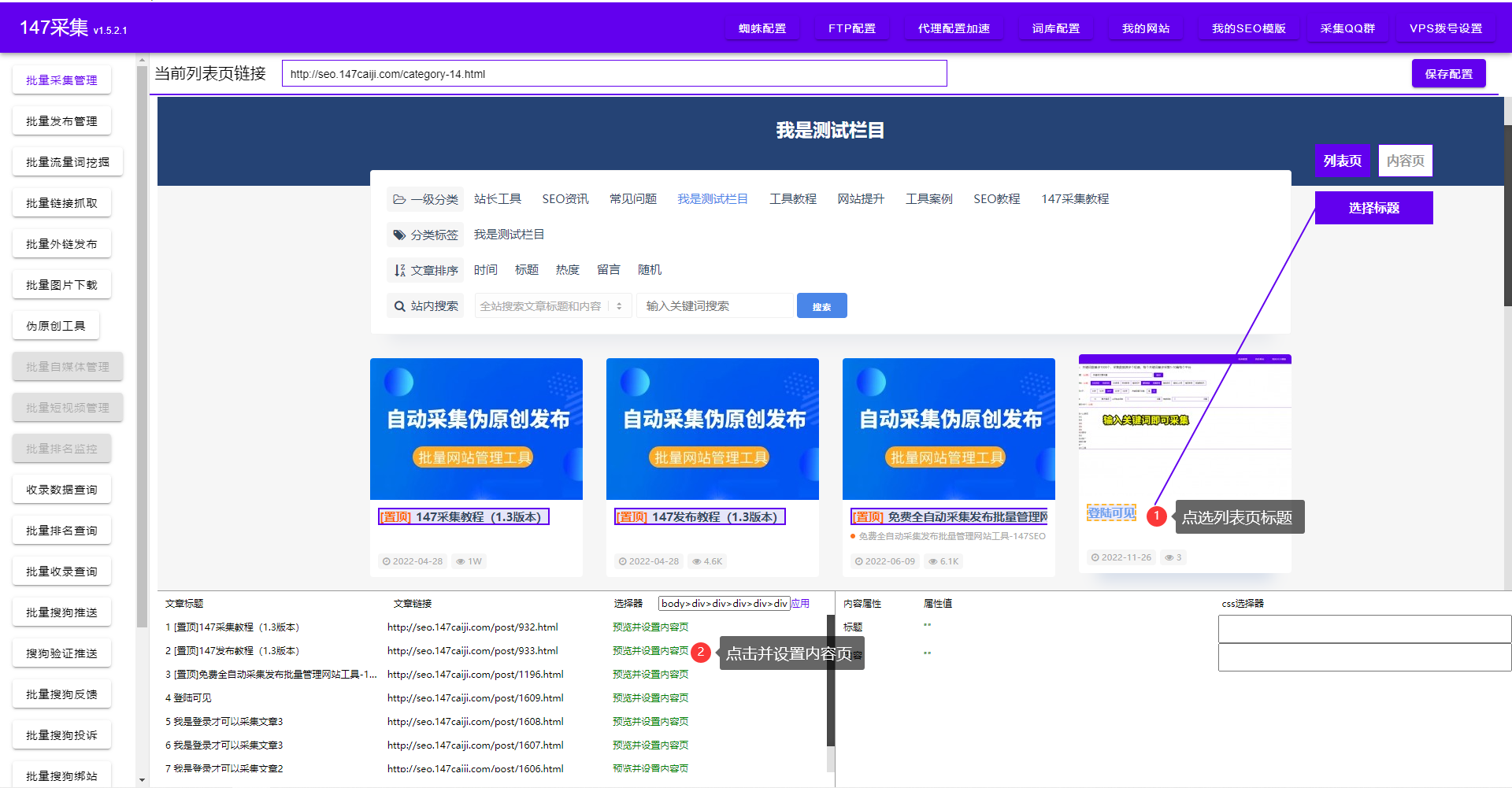Sort articles by 时间

[486, 270]
